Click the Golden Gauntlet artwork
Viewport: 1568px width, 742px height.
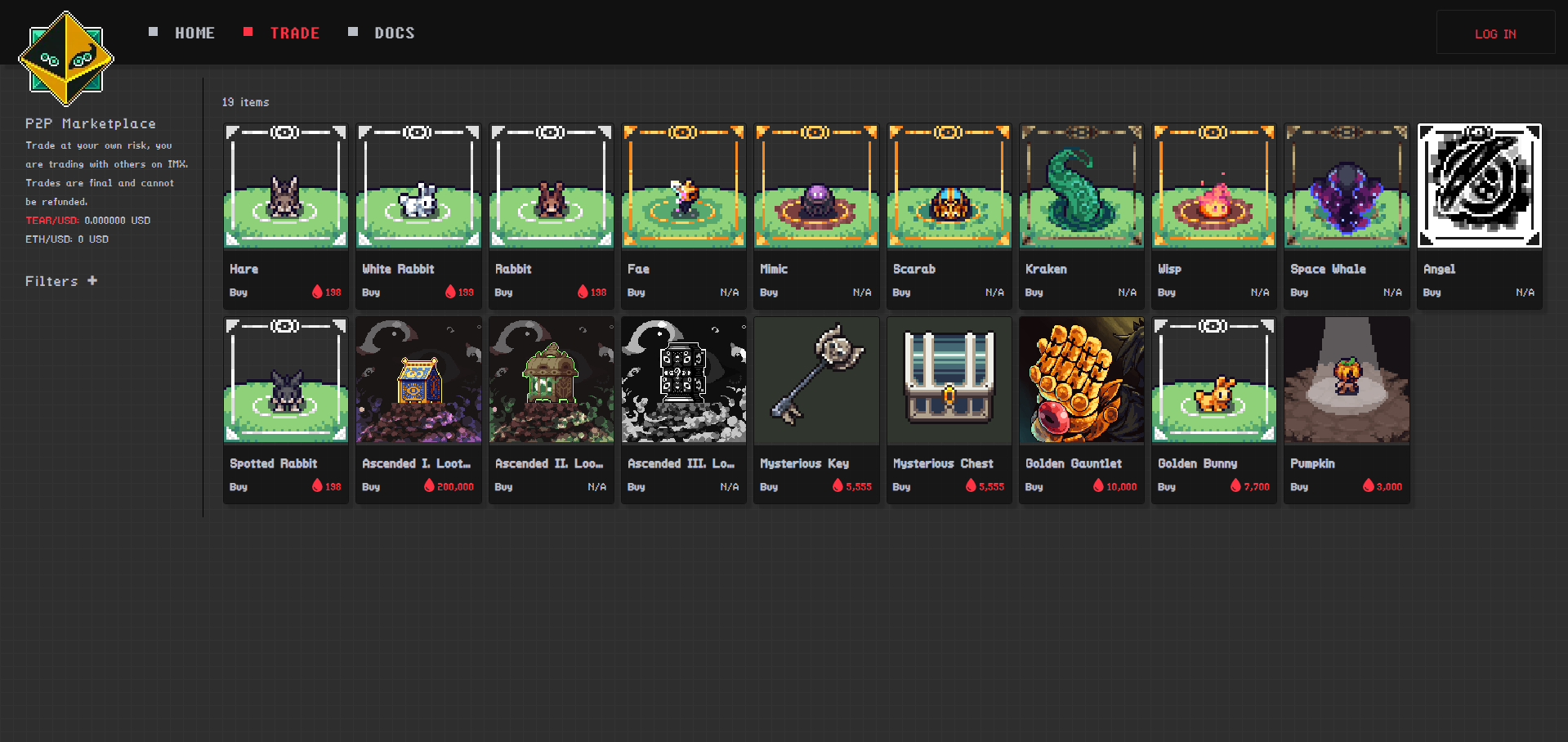tap(1081, 380)
